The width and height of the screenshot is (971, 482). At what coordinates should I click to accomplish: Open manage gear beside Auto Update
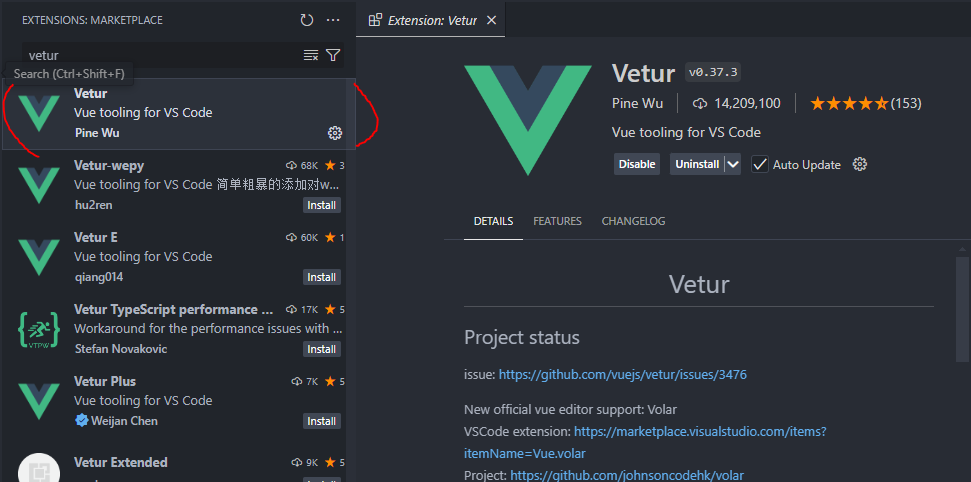[860, 164]
